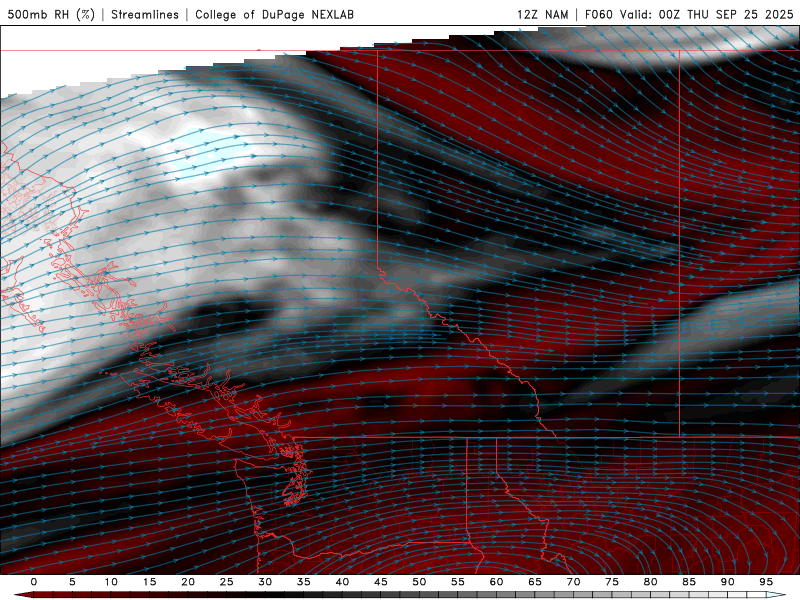Select the colorbar label "95"
The width and height of the screenshot is (800, 600).
766,582
